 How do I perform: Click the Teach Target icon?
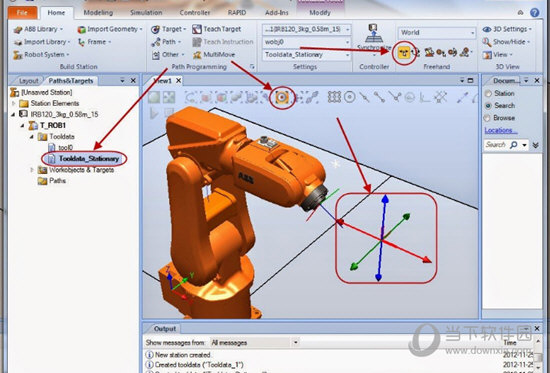[197, 29]
